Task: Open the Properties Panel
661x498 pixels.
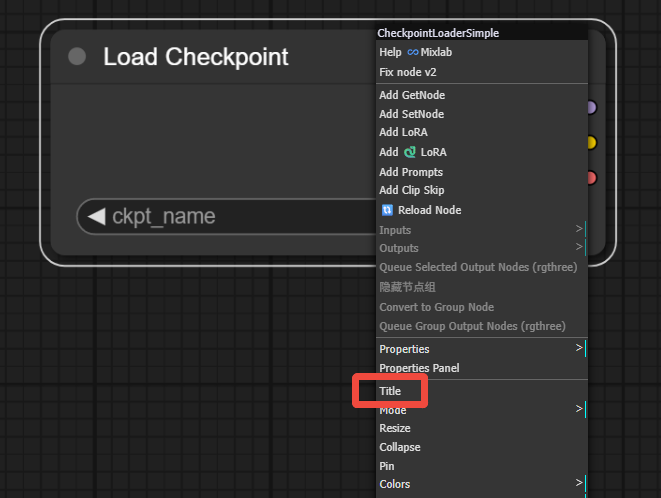Action: pos(419,368)
